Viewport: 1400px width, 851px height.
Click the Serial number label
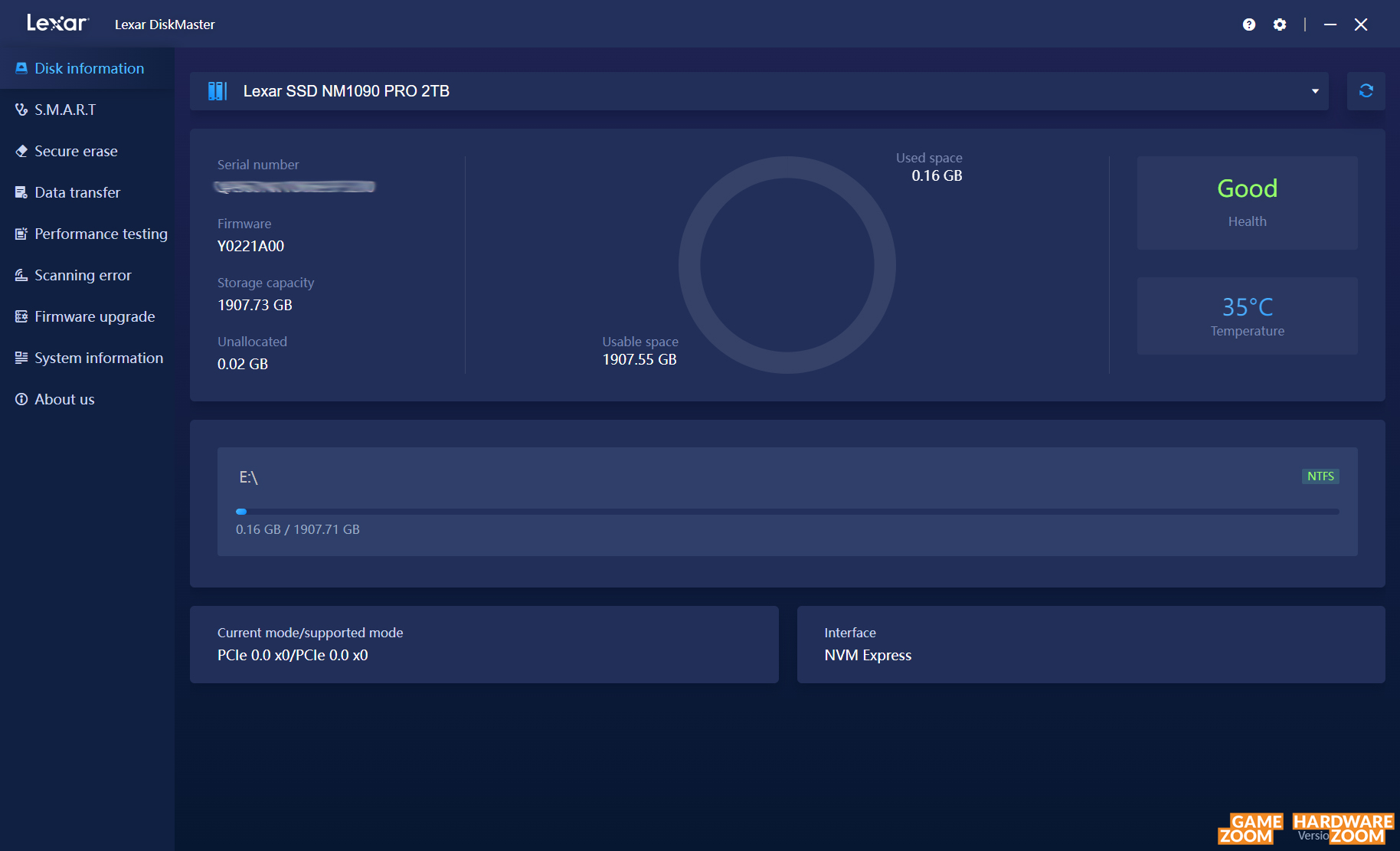[x=258, y=165]
